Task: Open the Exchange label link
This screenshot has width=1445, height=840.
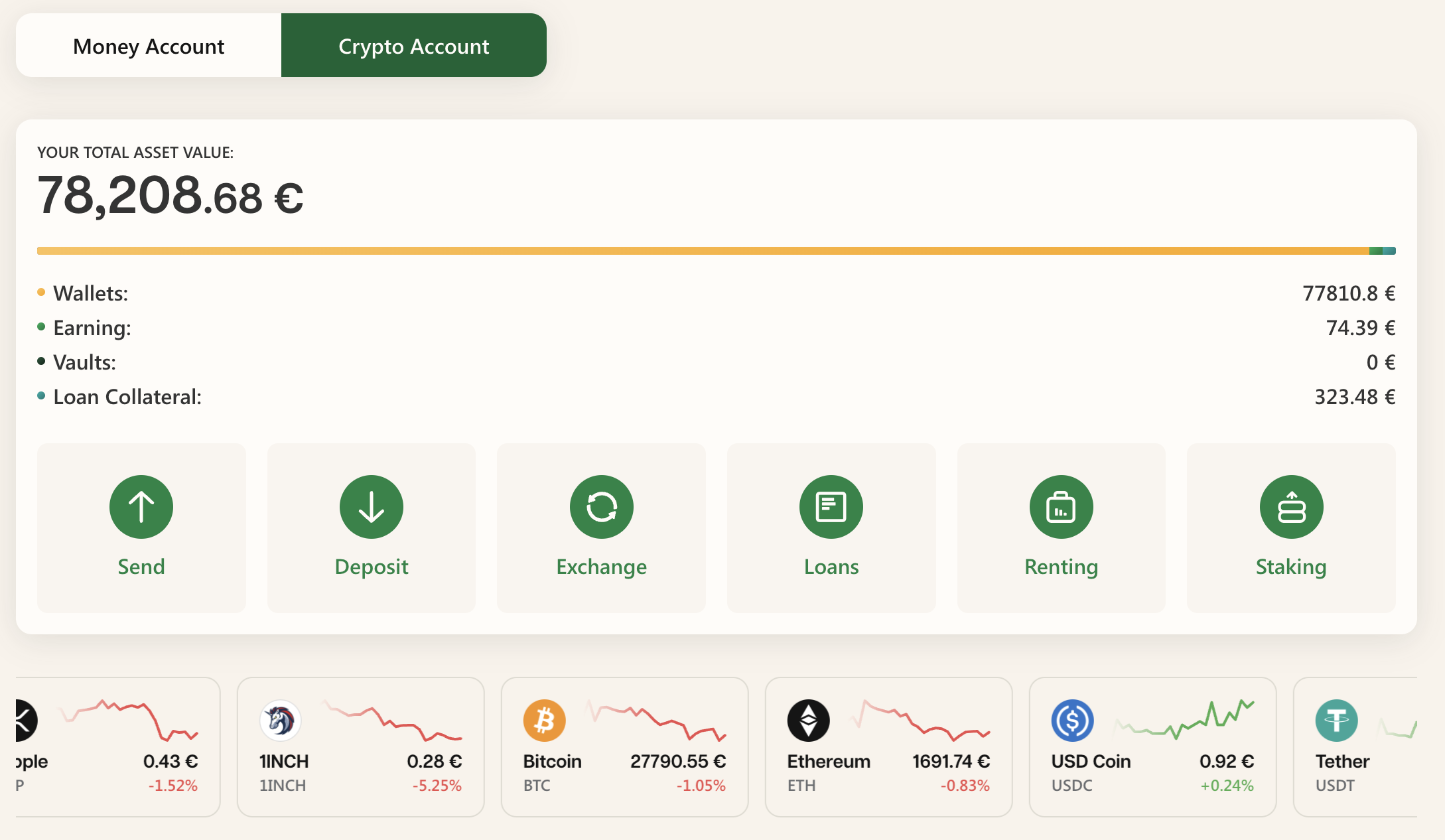Action: (602, 567)
